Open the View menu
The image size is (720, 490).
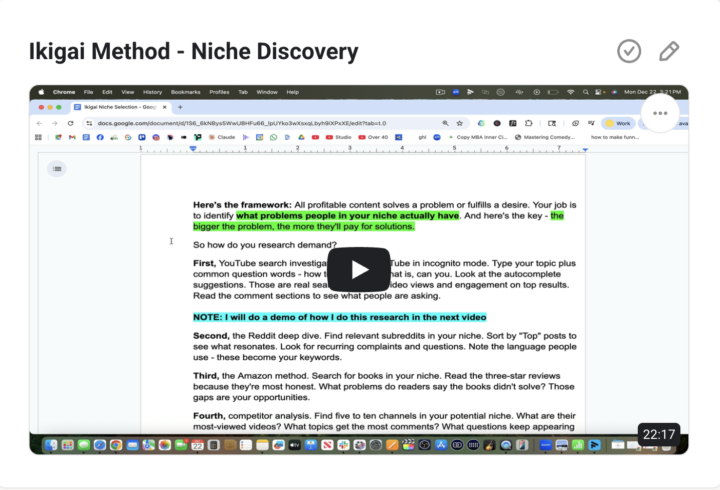(x=128, y=92)
